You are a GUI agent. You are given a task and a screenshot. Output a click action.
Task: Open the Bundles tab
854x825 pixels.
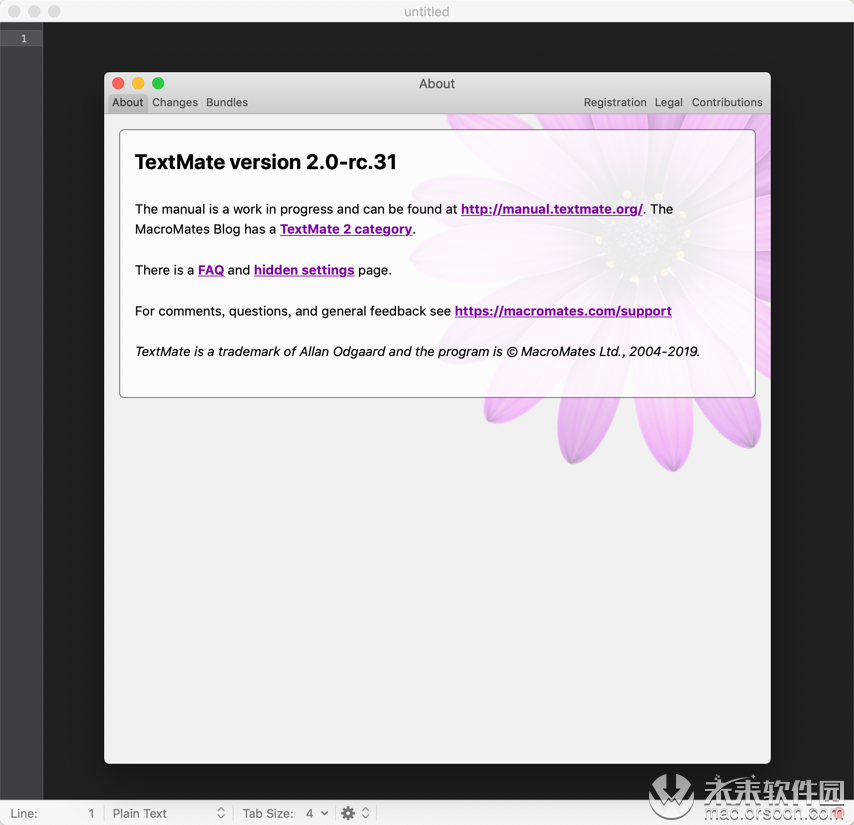(x=227, y=102)
